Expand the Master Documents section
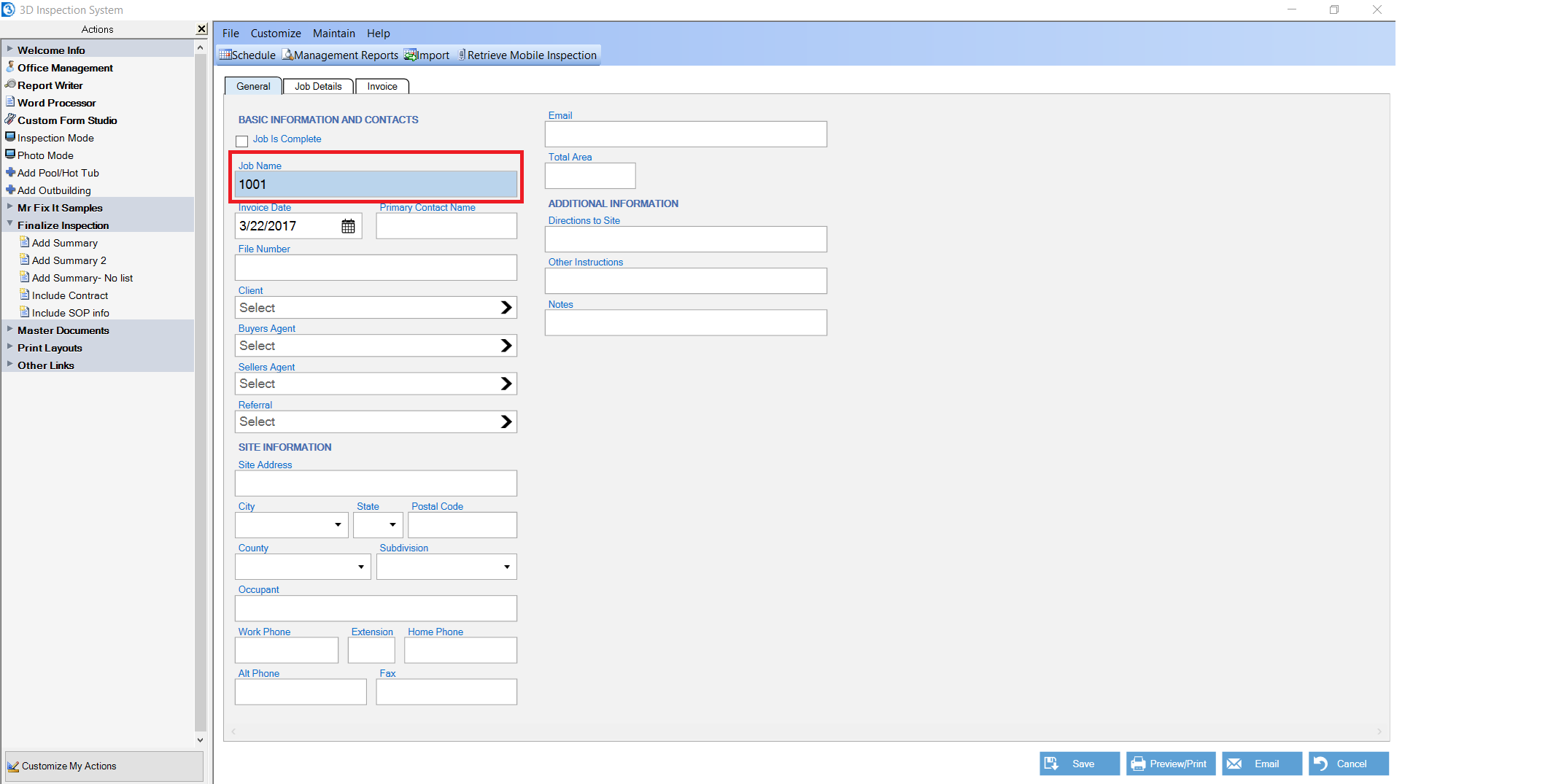The height and width of the screenshot is (784, 1564). [x=9, y=330]
